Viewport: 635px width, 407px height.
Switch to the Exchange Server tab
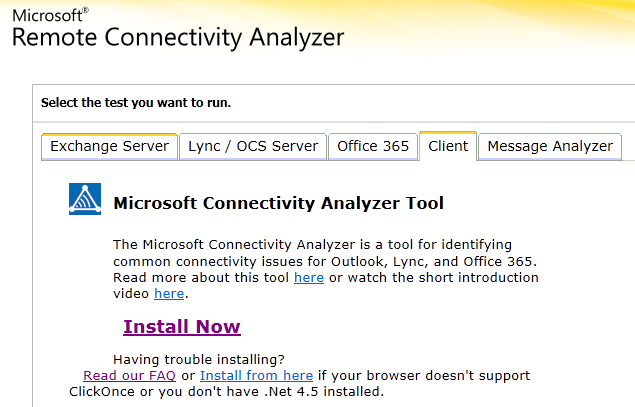point(109,147)
